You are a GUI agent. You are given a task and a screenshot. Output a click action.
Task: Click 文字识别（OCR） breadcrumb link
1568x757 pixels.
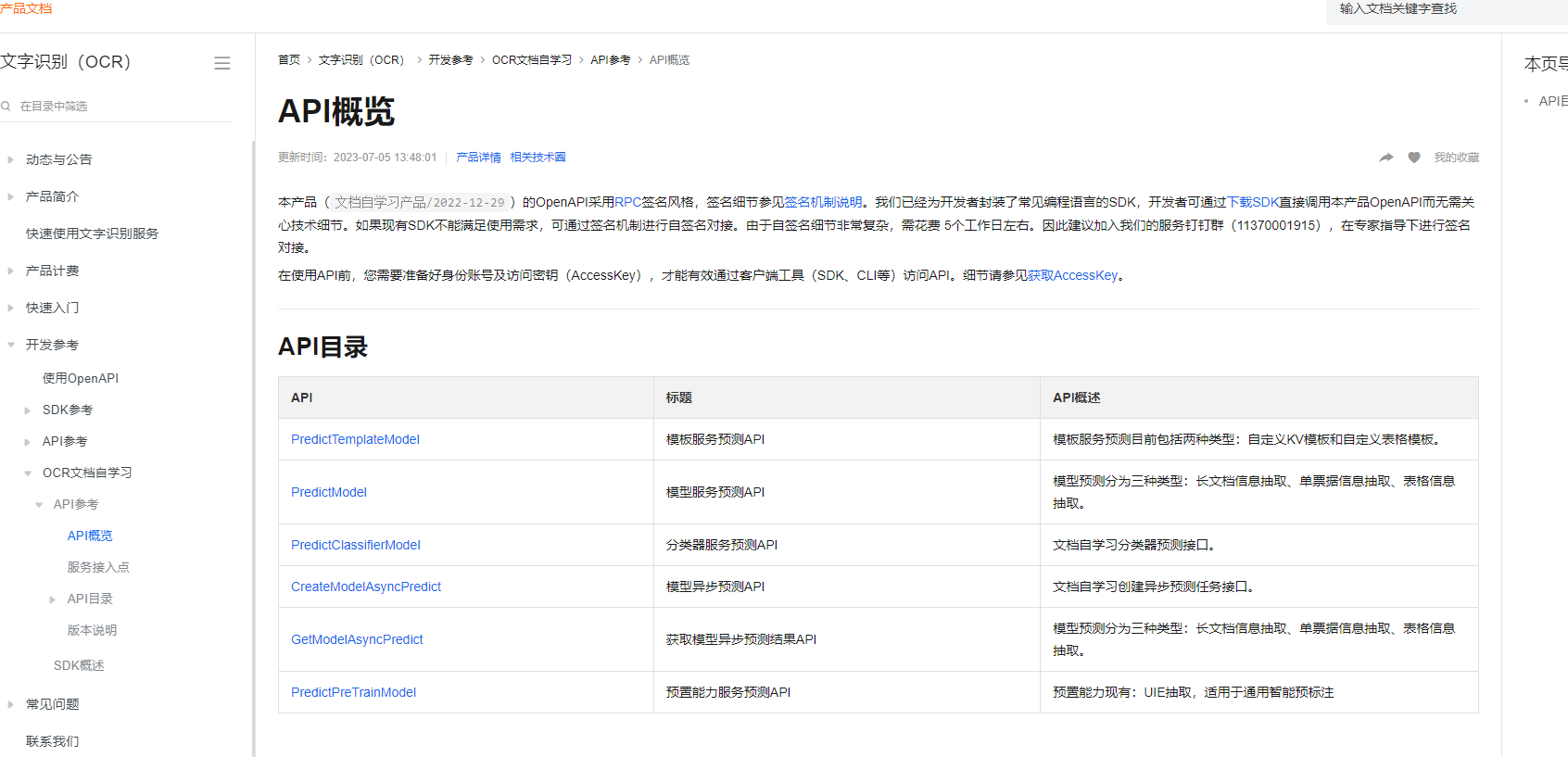pos(364,59)
